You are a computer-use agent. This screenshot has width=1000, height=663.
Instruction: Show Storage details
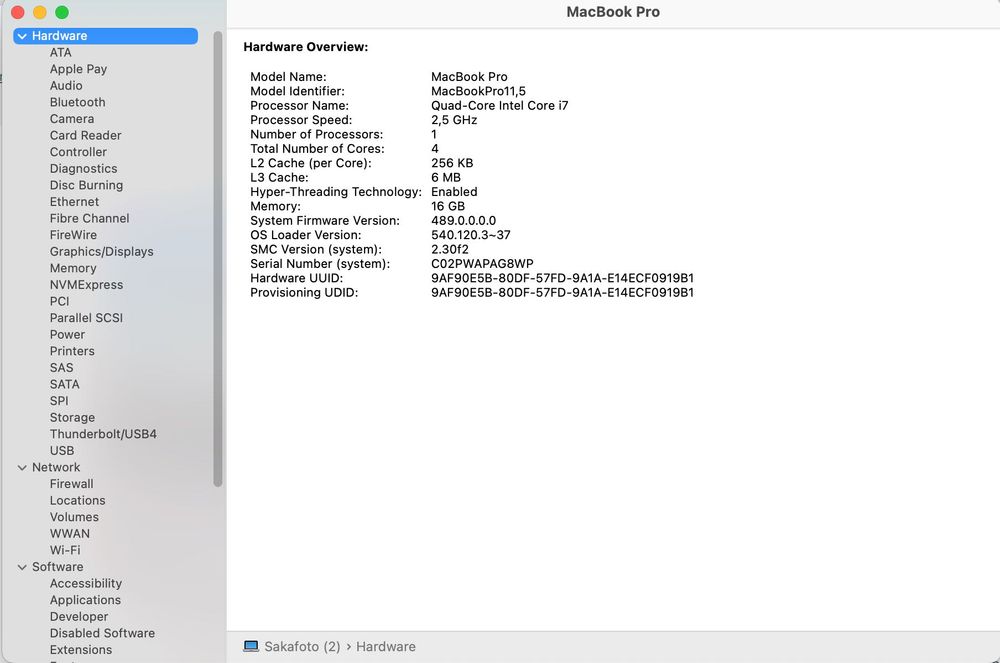point(72,417)
